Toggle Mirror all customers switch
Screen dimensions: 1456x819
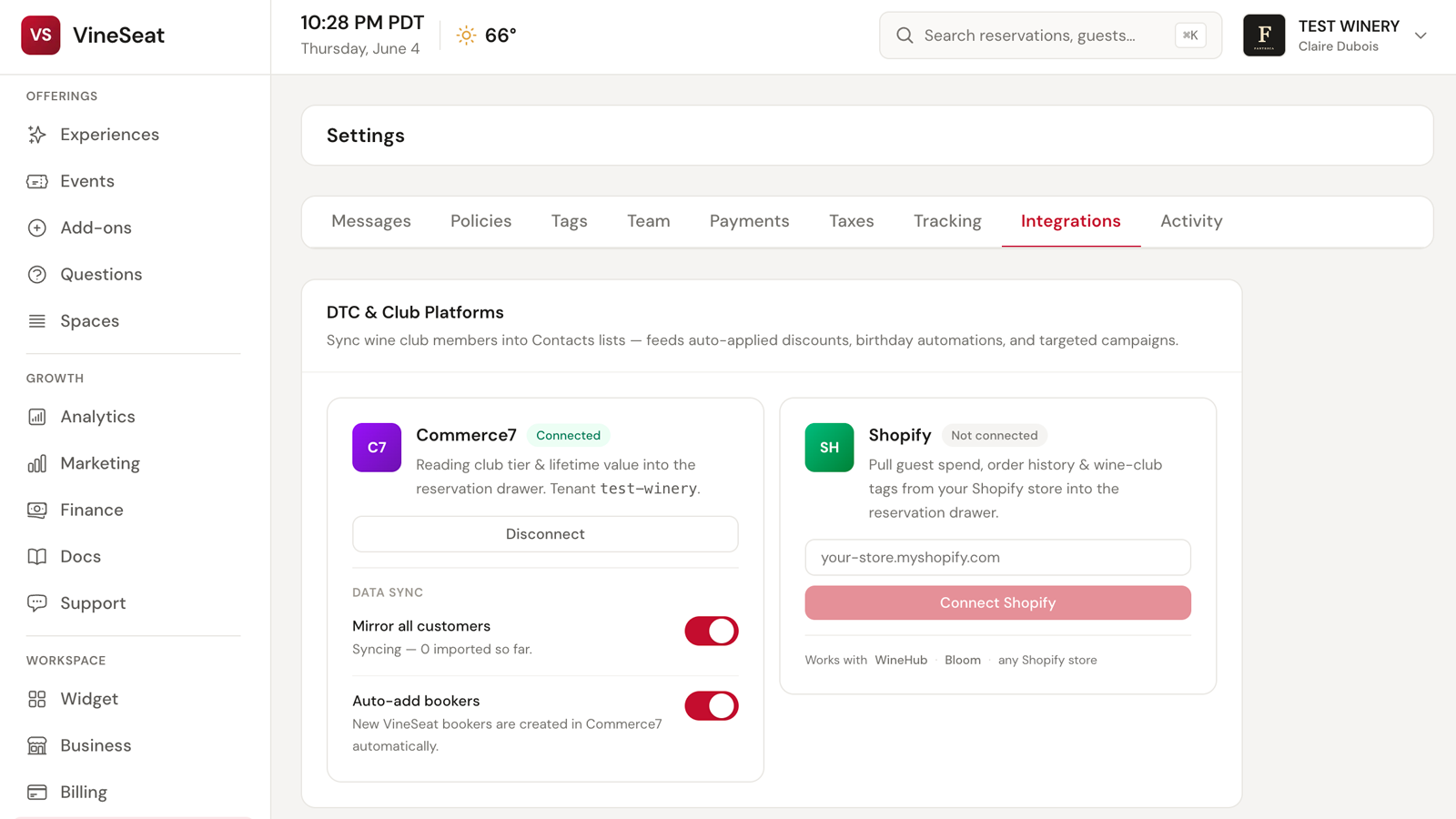pos(712,631)
